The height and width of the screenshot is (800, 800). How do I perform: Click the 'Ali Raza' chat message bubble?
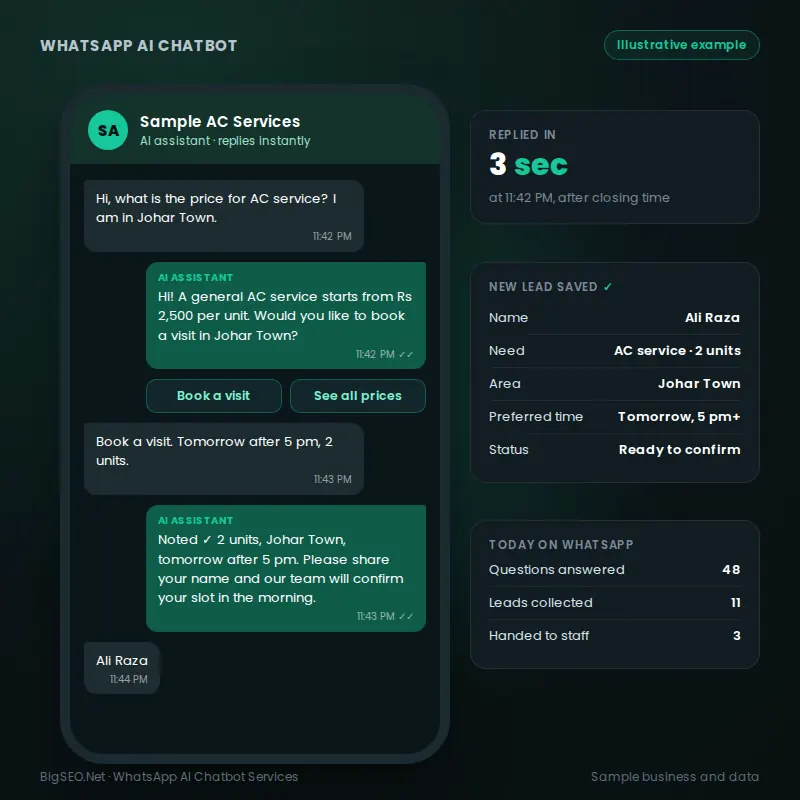click(x=122, y=668)
